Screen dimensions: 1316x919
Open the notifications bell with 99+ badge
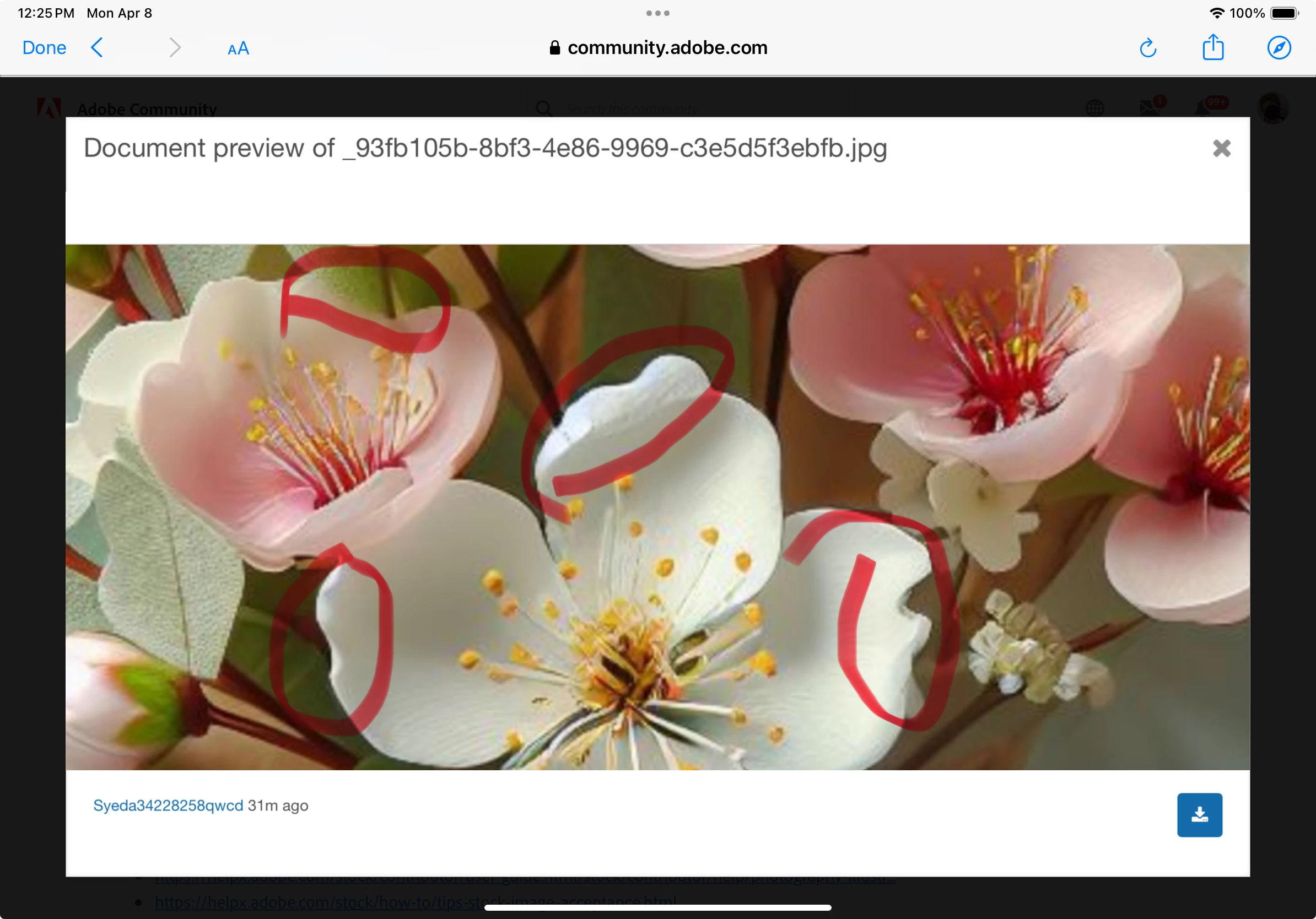pos(1203,108)
